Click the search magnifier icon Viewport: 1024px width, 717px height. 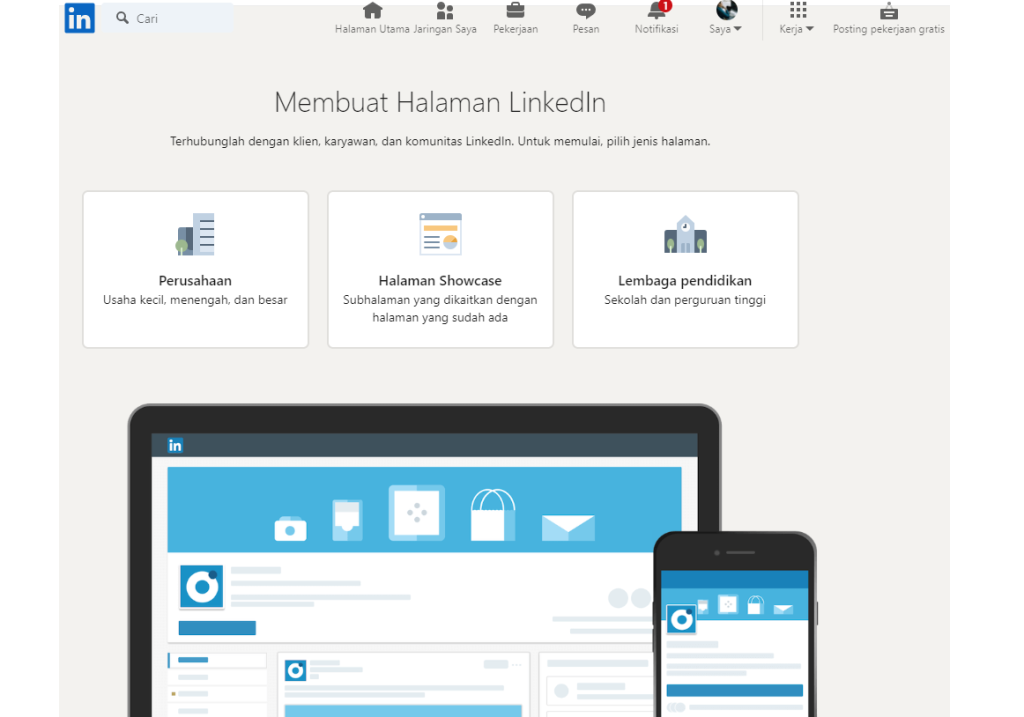pos(122,18)
